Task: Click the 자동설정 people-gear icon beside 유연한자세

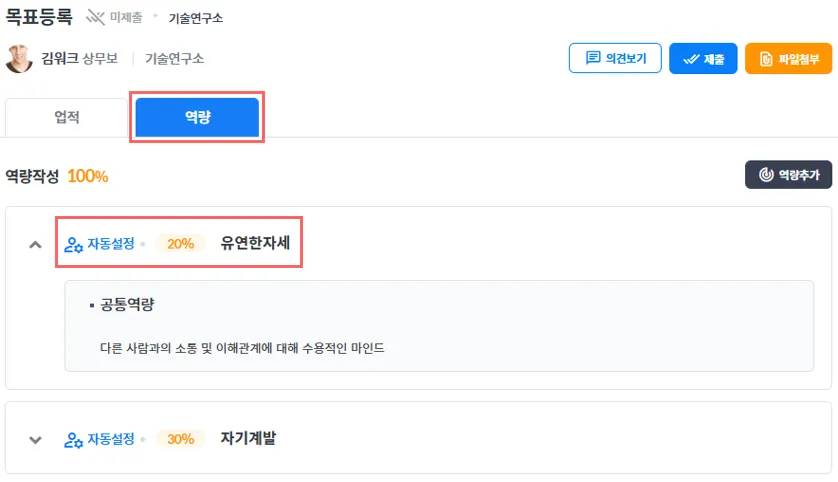Action: point(73,244)
